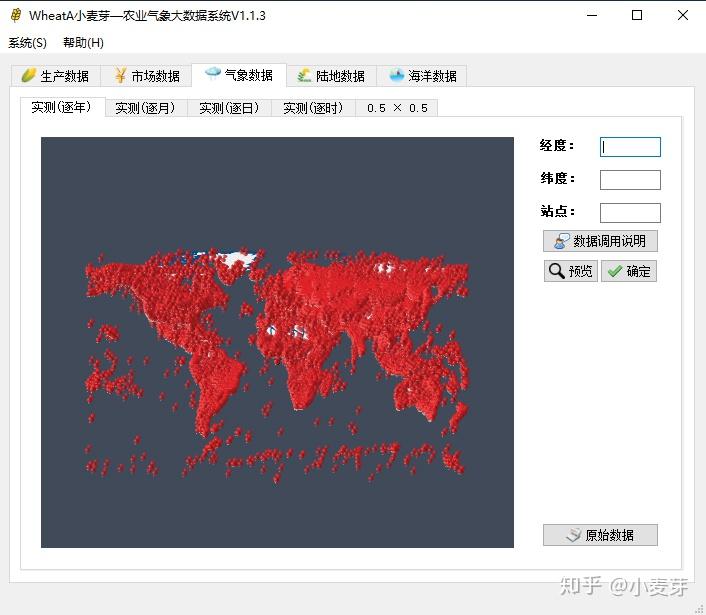
Task: Click the 数据调用说明 button label
Action: (x=609, y=241)
